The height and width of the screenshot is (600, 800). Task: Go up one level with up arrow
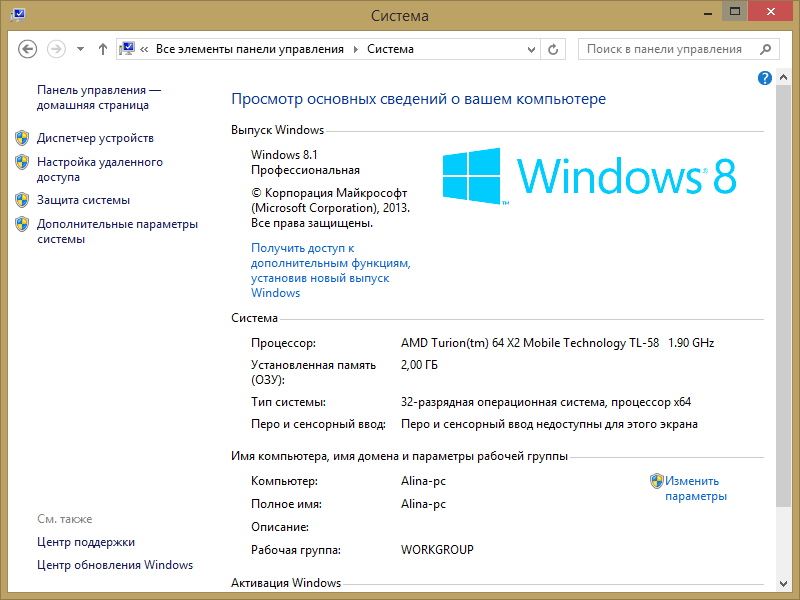coord(103,49)
